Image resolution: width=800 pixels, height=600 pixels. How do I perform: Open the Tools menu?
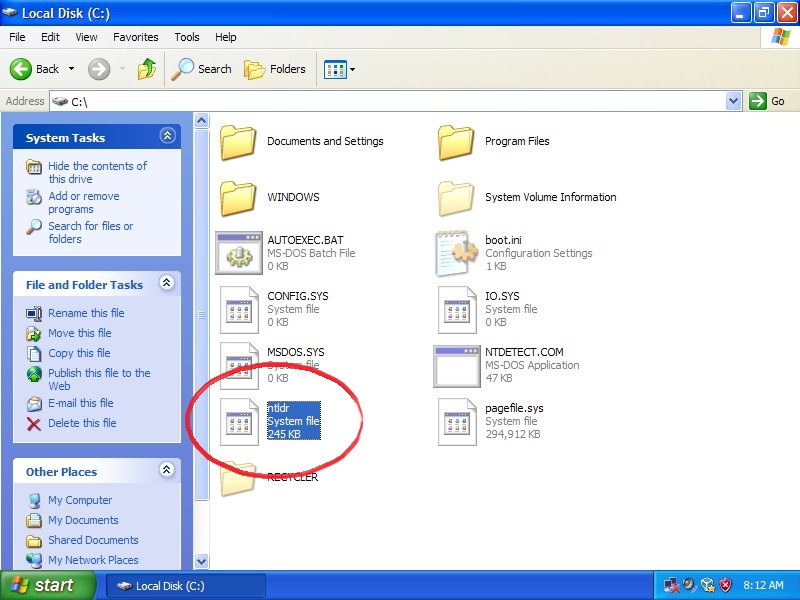pos(187,37)
